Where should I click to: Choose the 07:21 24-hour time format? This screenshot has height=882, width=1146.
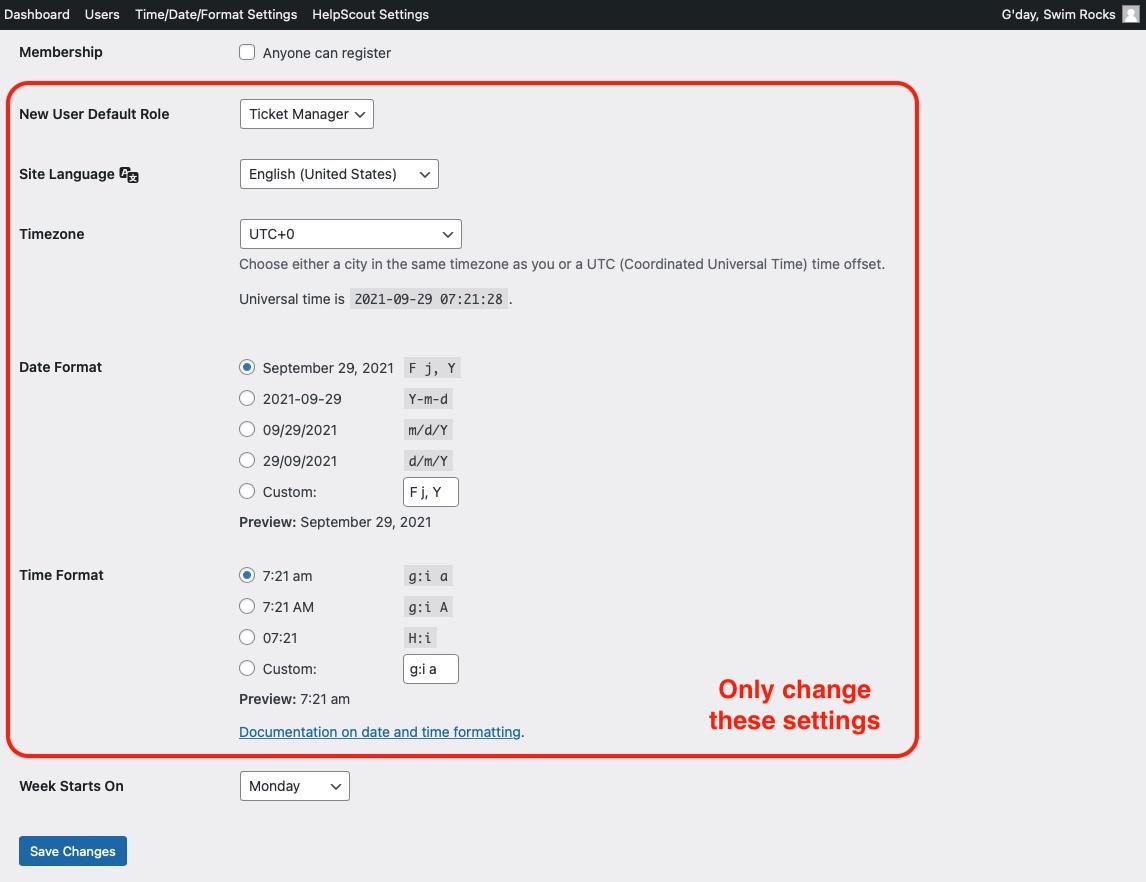(247, 637)
